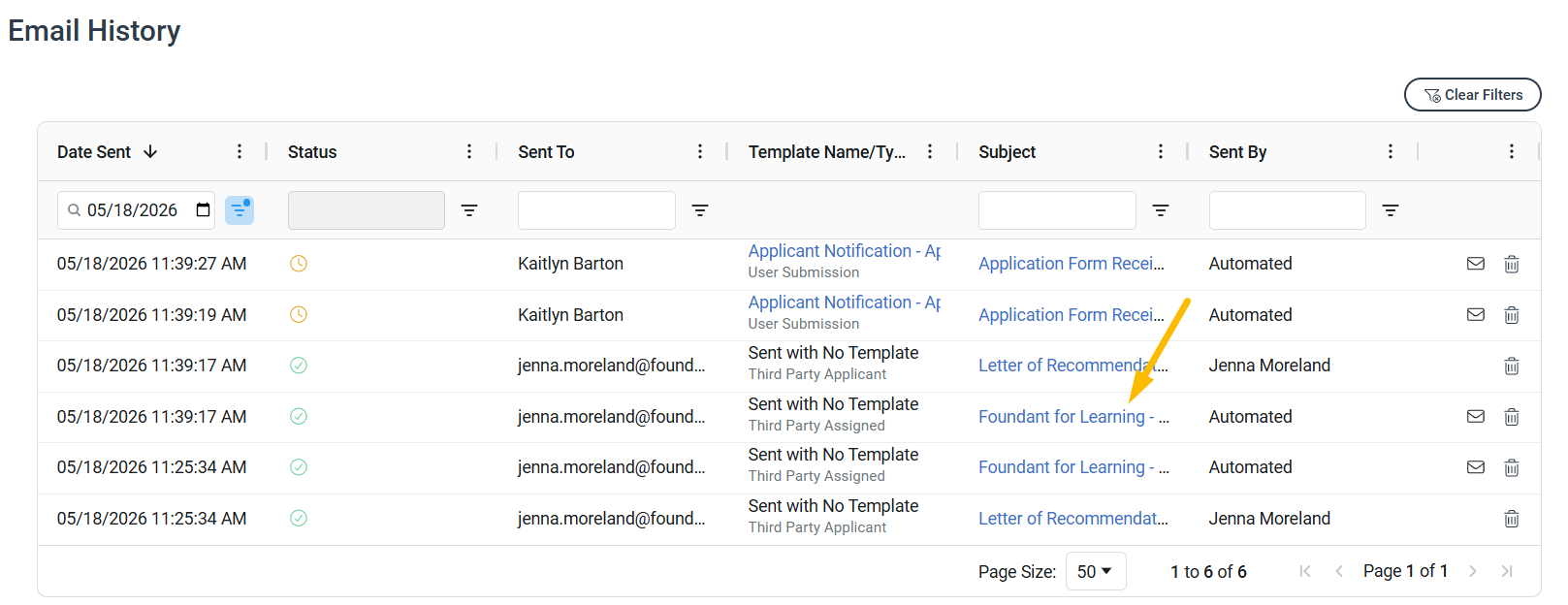
Task: Go to first page button
Action: pos(1305,571)
